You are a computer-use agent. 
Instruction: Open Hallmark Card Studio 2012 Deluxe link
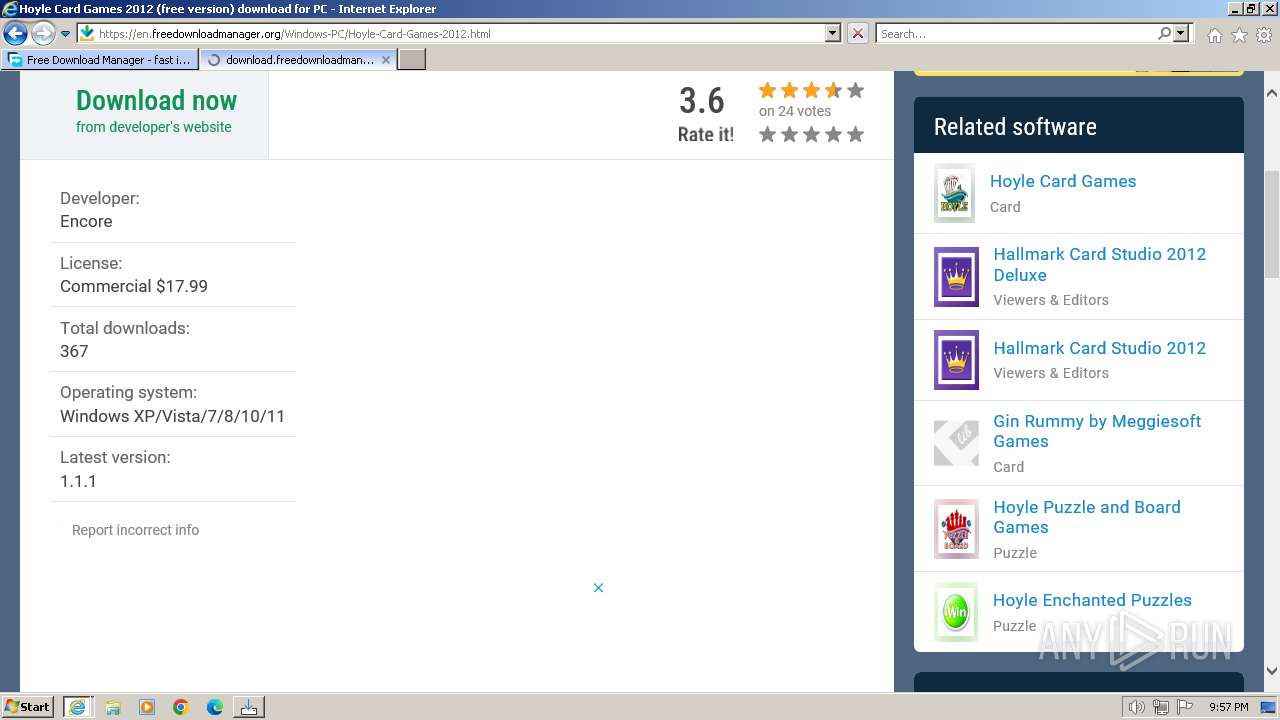click(1099, 264)
